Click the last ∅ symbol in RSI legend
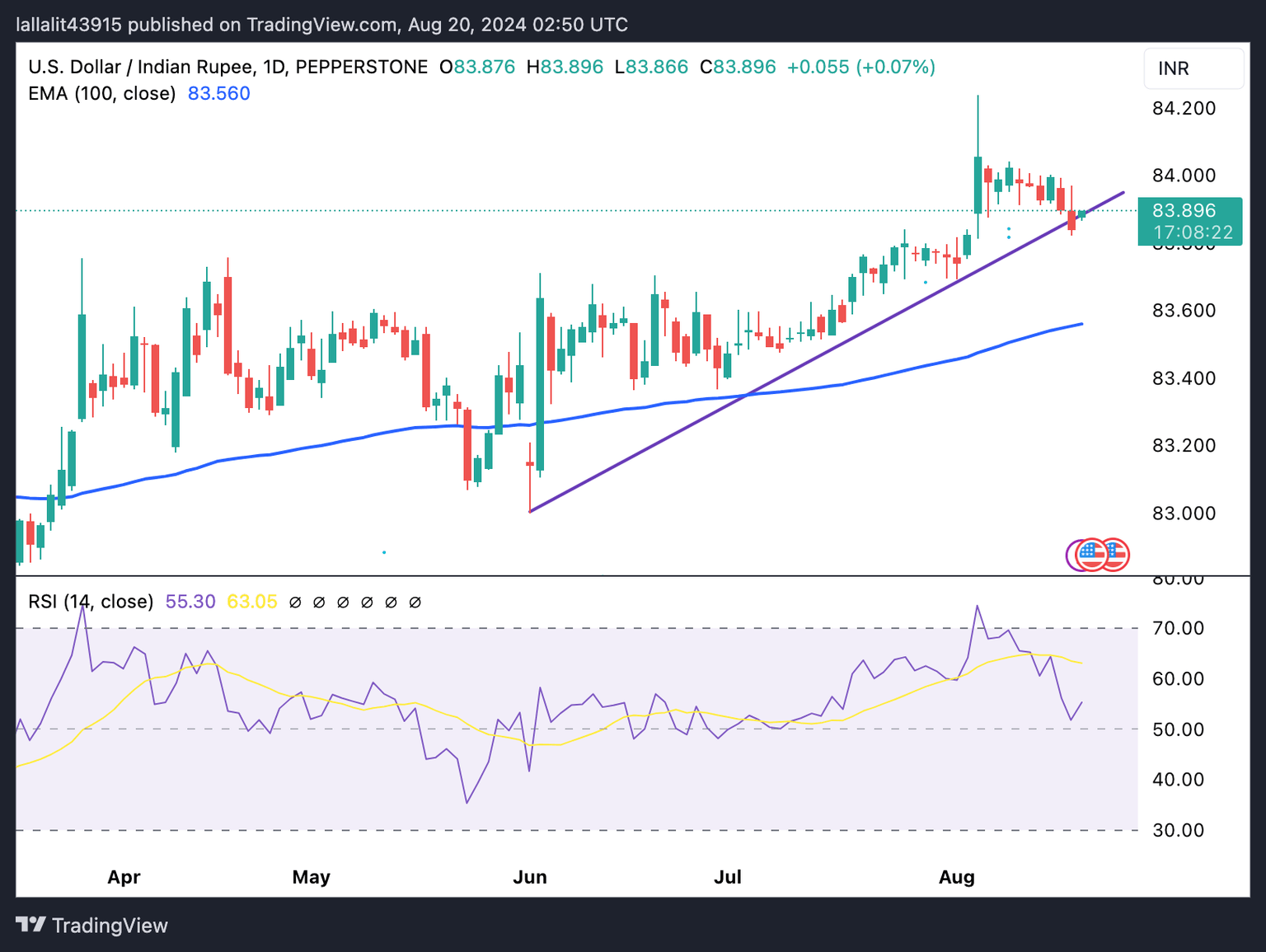1266x952 pixels. pos(415,603)
